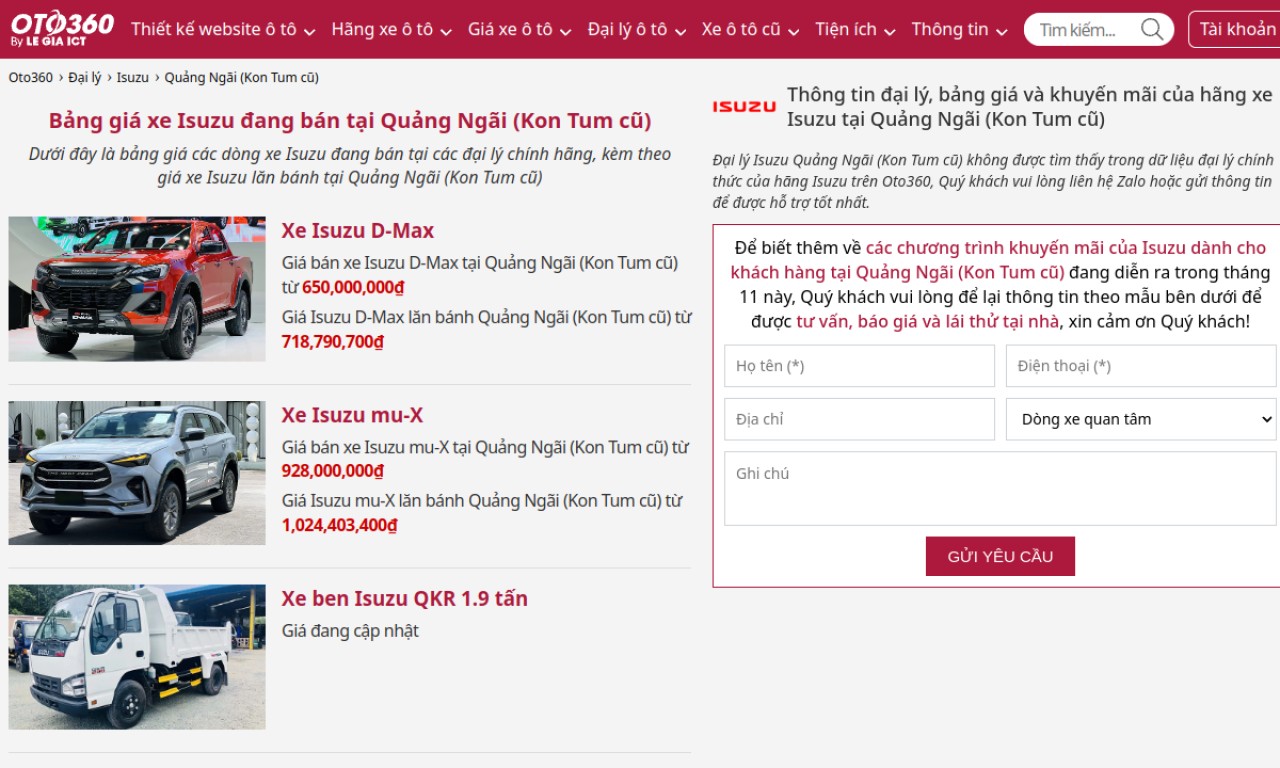View the white Isuzu QKR truck photo

coord(137,657)
